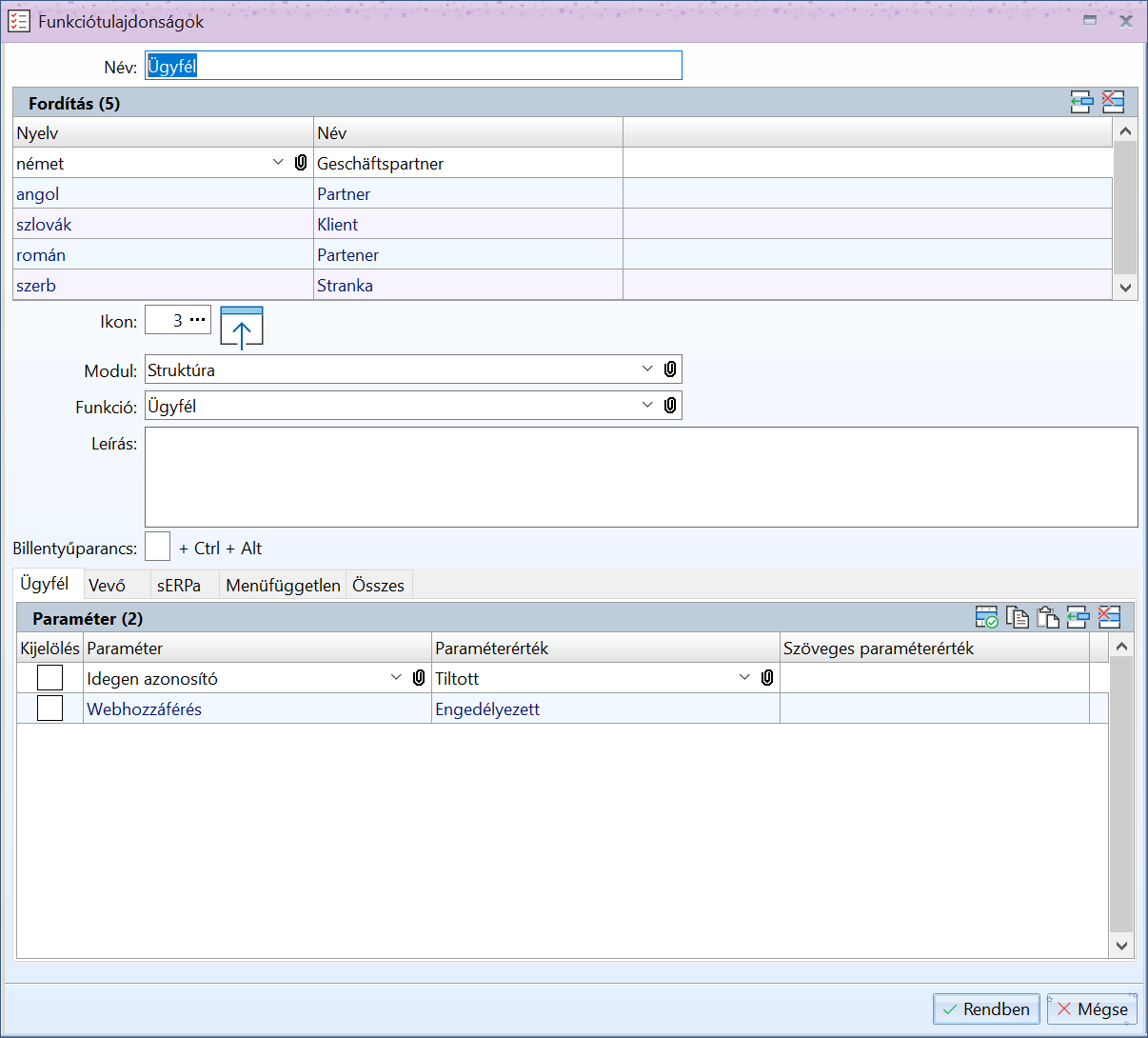Click the icon upload arrow button

(242, 329)
